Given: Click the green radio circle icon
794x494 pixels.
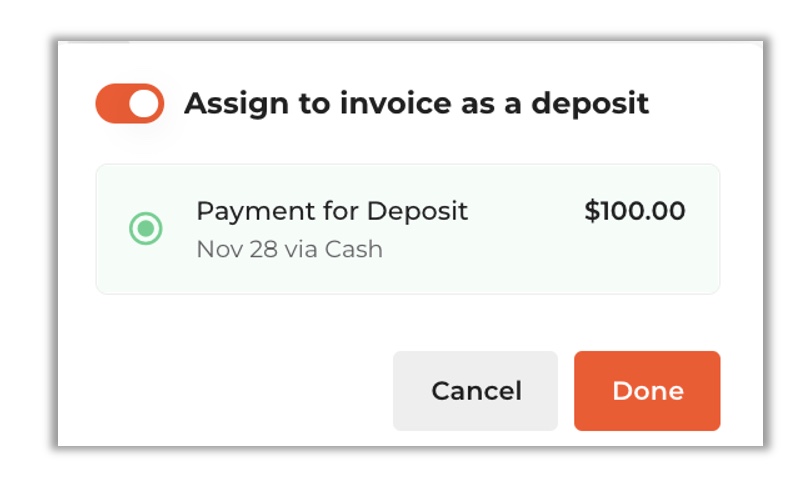Looking at the screenshot, I should click(x=146, y=229).
